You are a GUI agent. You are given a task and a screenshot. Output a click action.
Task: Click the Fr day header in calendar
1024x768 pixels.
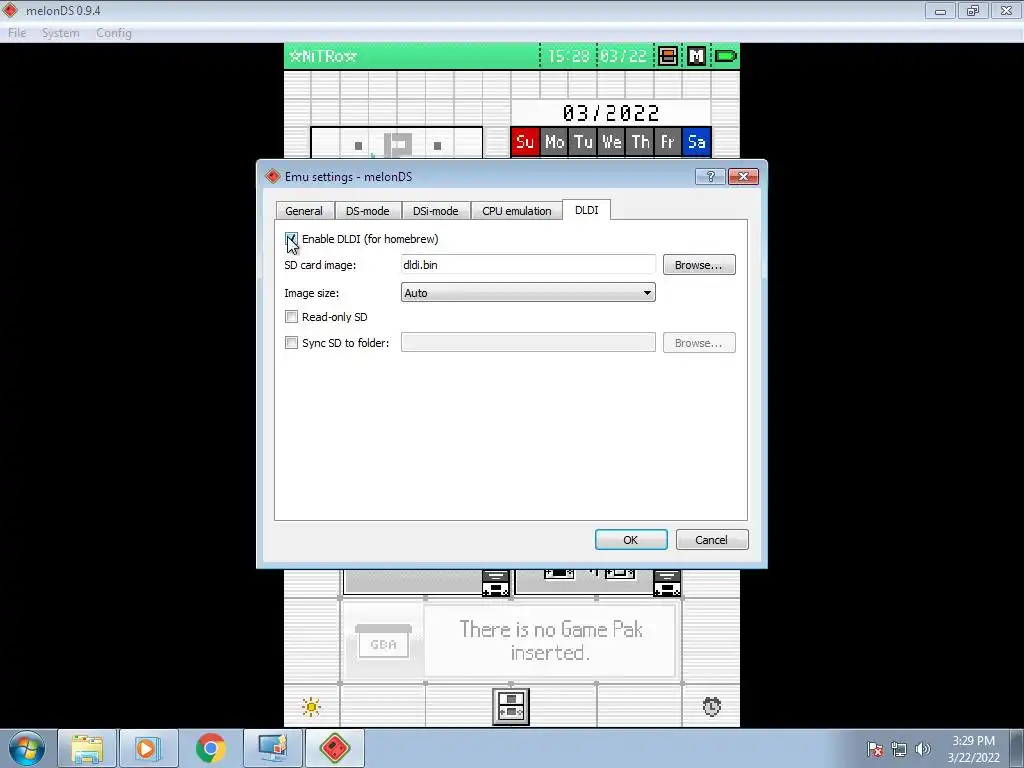[x=667, y=142]
